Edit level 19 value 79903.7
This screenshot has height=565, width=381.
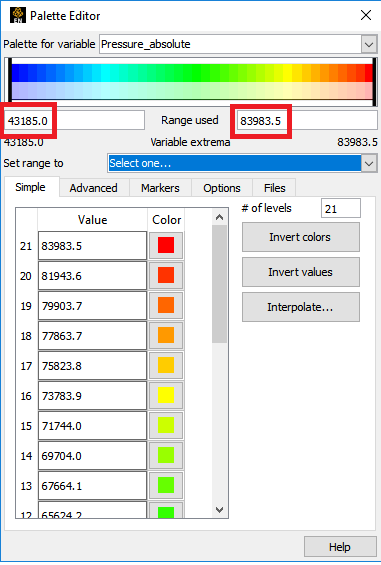92,306
